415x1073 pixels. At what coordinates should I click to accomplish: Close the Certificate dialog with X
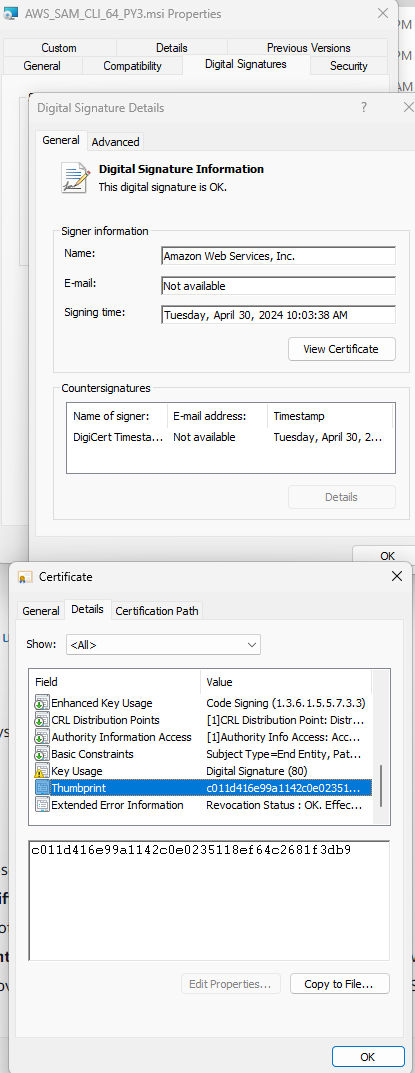pyautogui.click(x=397, y=576)
